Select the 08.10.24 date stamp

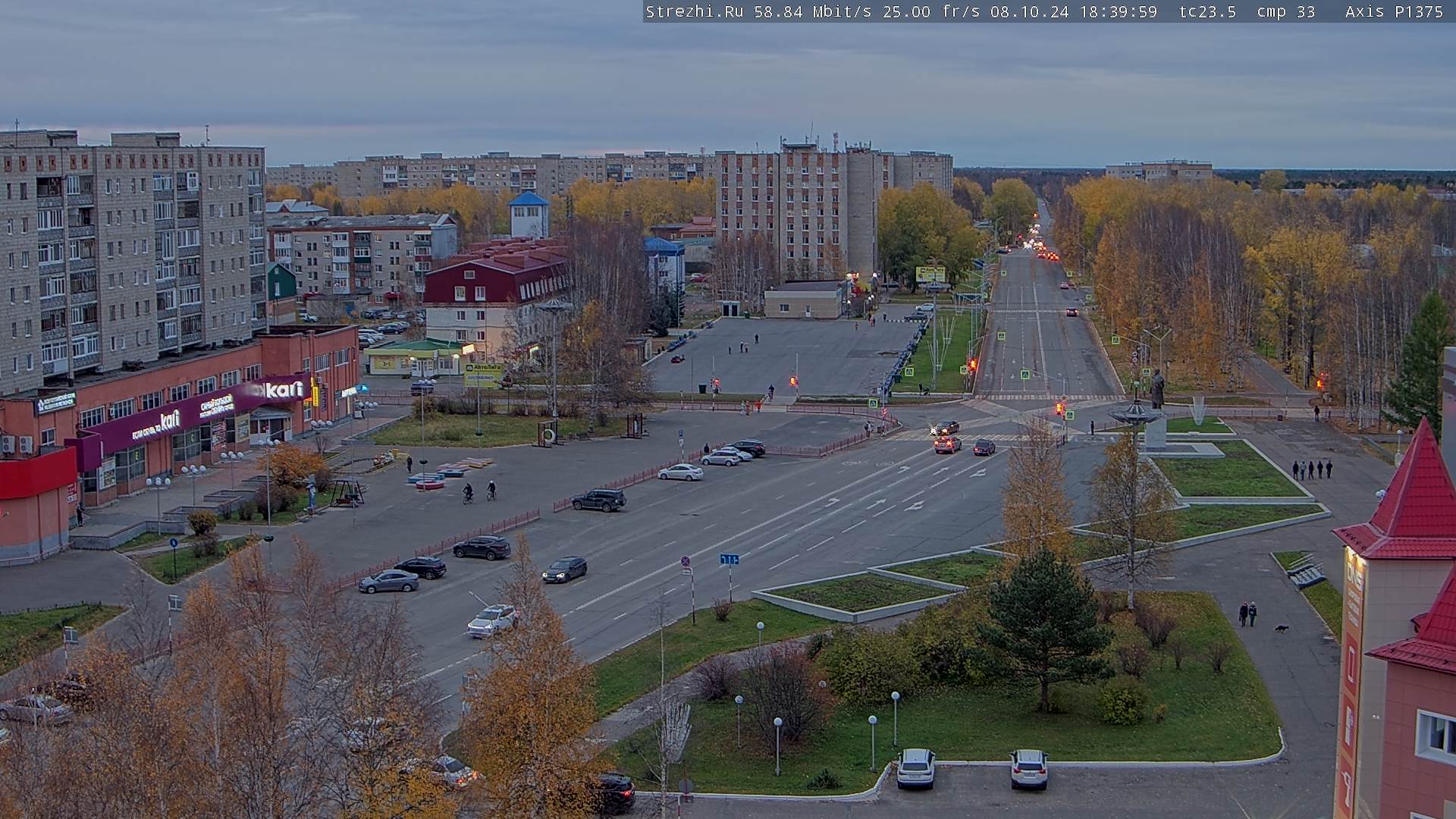tap(1029, 11)
